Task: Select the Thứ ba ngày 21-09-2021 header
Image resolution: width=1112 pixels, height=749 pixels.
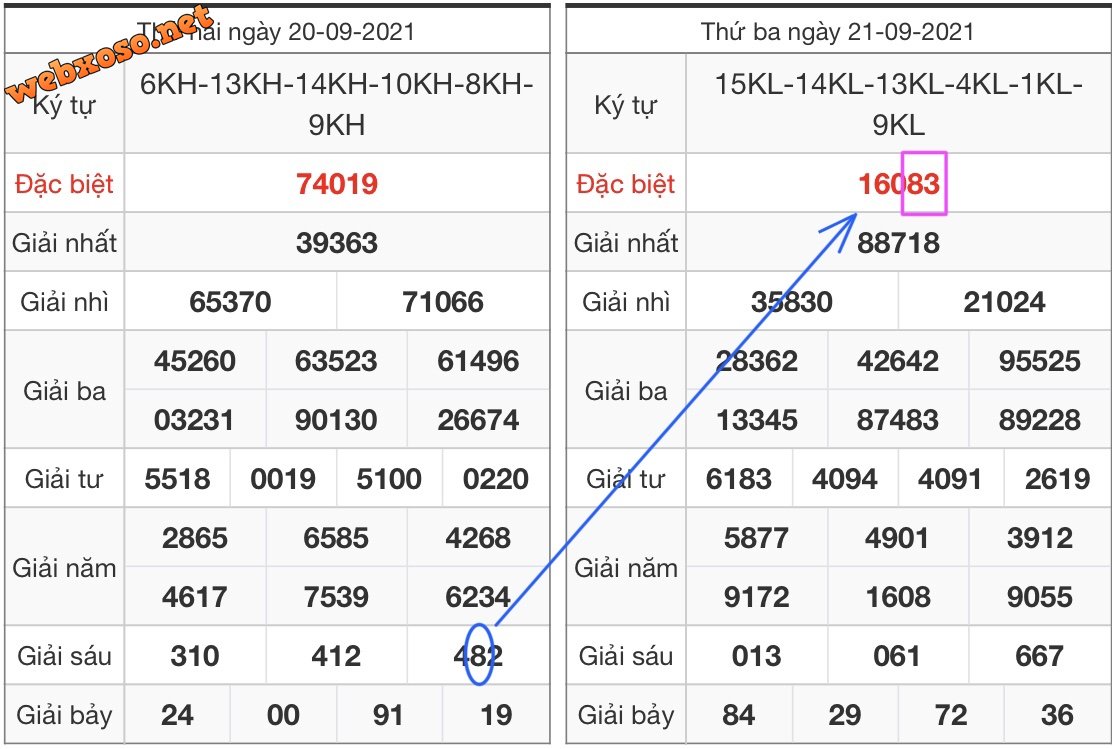Action: tap(837, 31)
